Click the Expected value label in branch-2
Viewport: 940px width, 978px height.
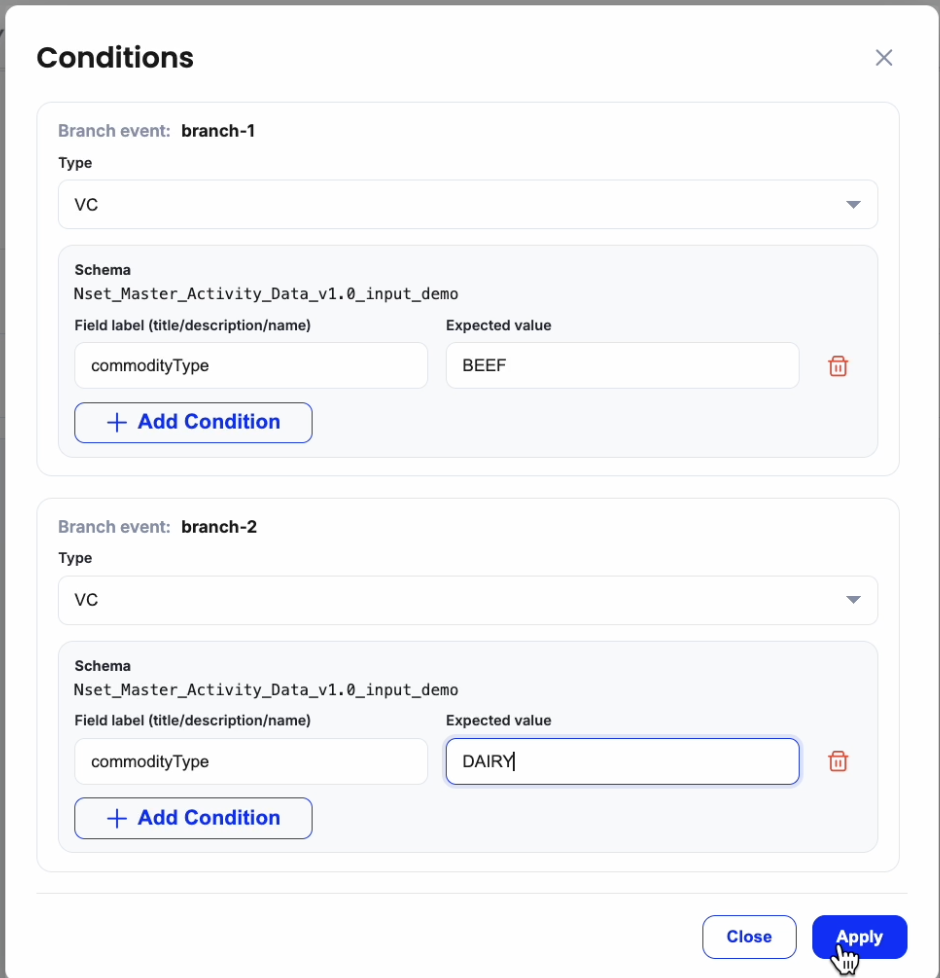coord(498,720)
